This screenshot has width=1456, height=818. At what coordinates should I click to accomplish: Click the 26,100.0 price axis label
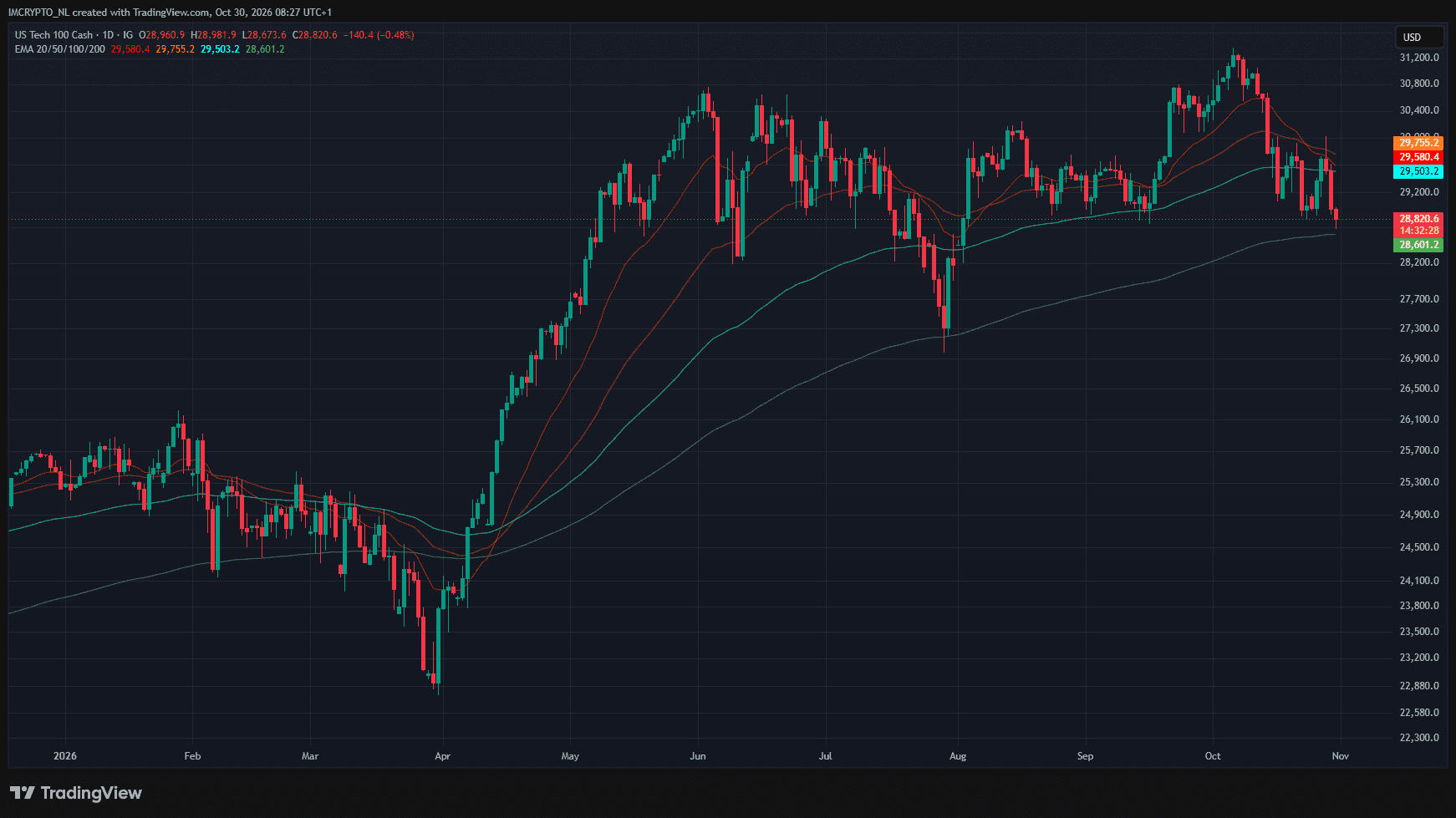1419,419
